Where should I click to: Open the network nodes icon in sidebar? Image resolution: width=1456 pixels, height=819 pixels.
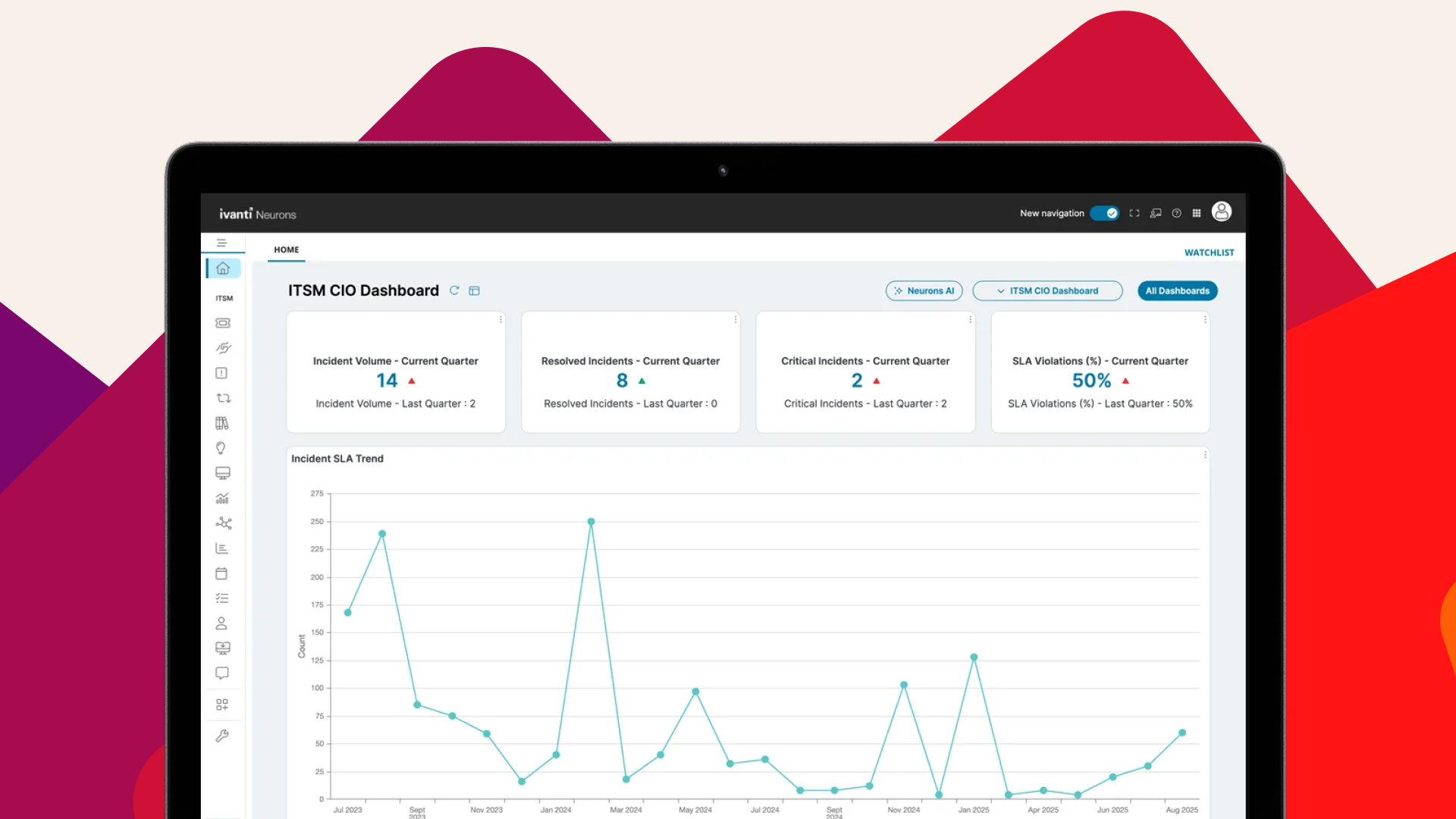pos(224,523)
